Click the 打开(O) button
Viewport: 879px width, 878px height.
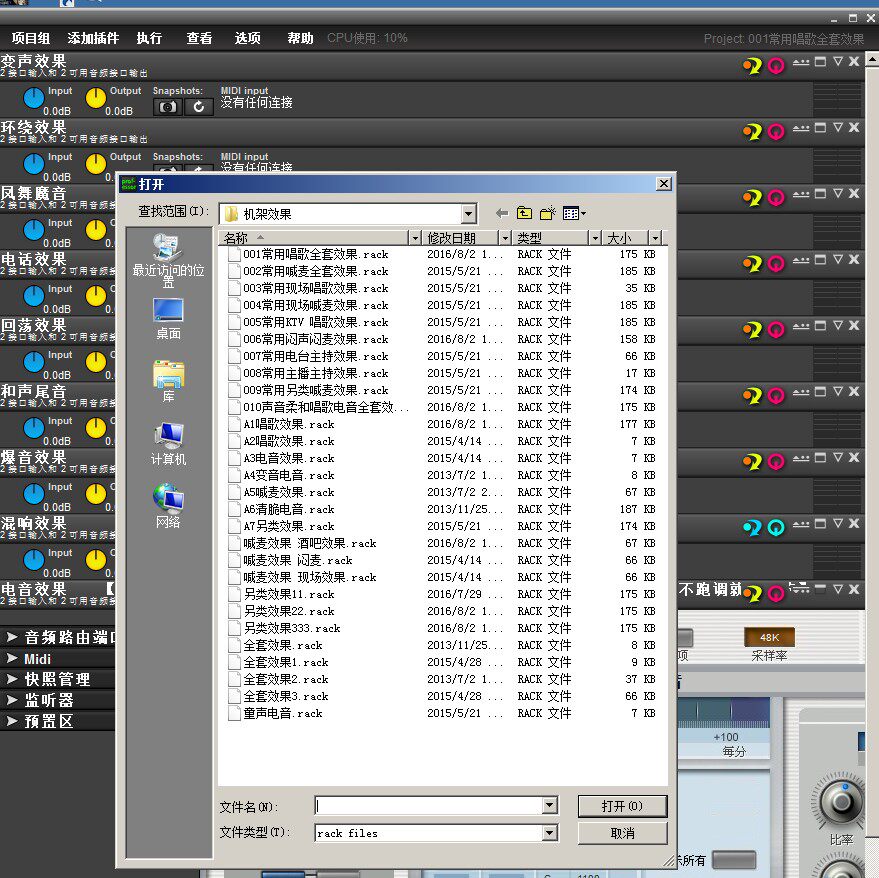622,806
